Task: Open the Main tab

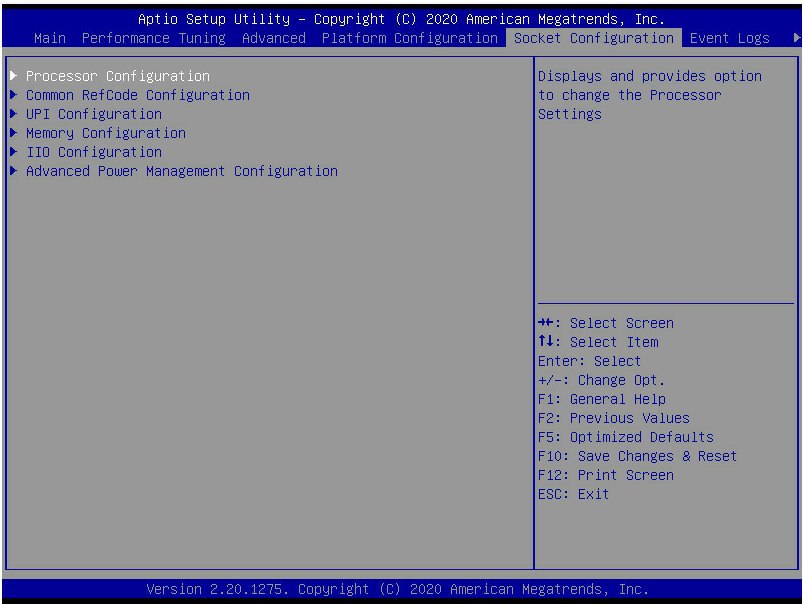Action: [50, 38]
